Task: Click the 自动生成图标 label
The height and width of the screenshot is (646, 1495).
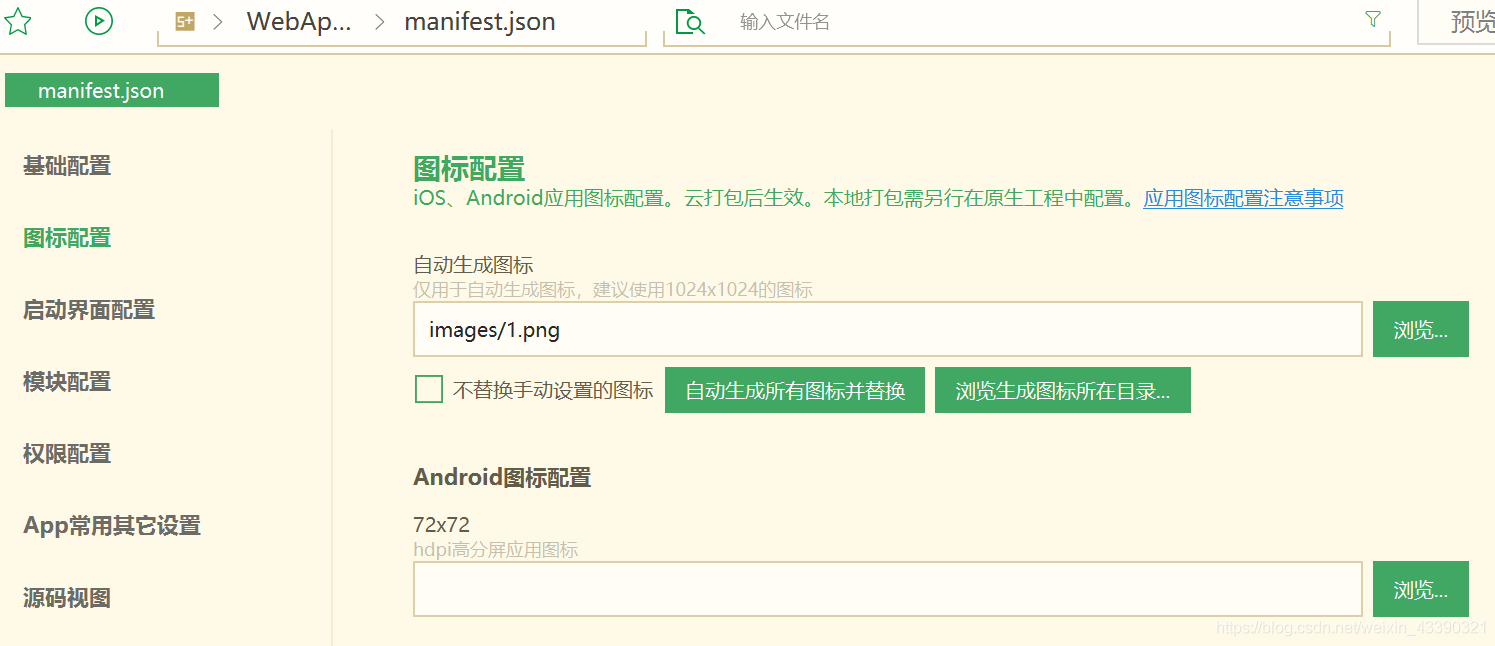Action: click(x=473, y=265)
